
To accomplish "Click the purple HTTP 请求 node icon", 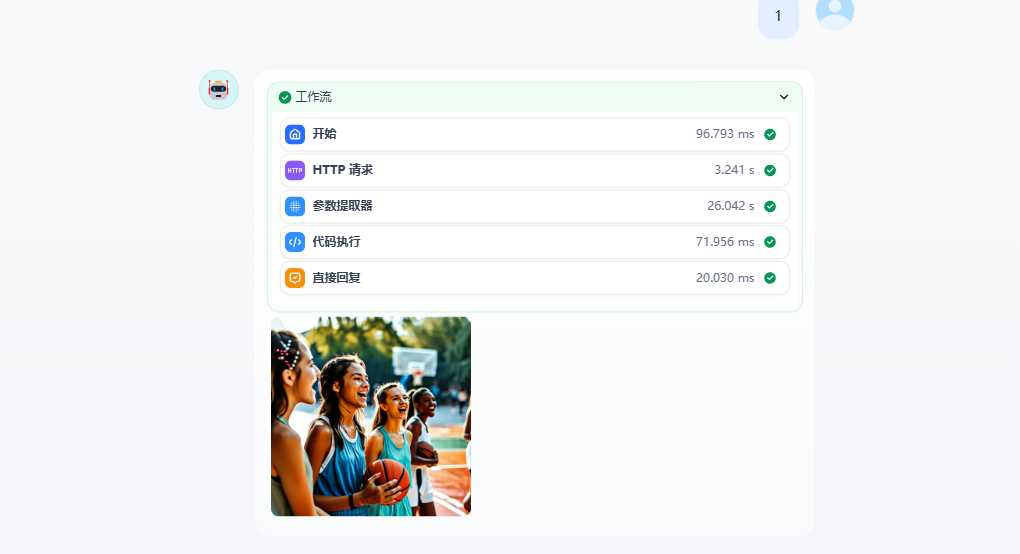I will click(295, 170).
